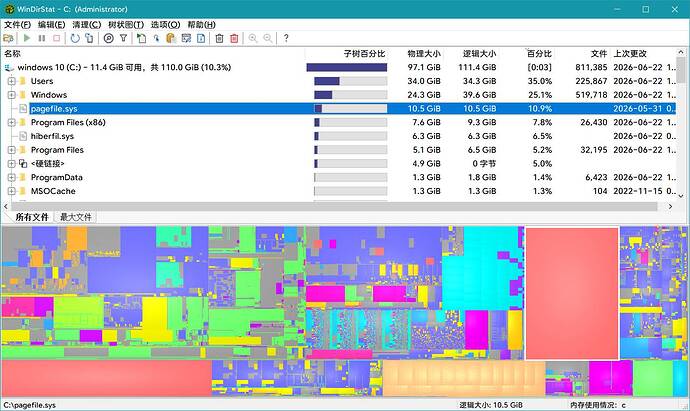Expand the Program Files (x86) node
This screenshot has height=411, width=690.
point(11,122)
